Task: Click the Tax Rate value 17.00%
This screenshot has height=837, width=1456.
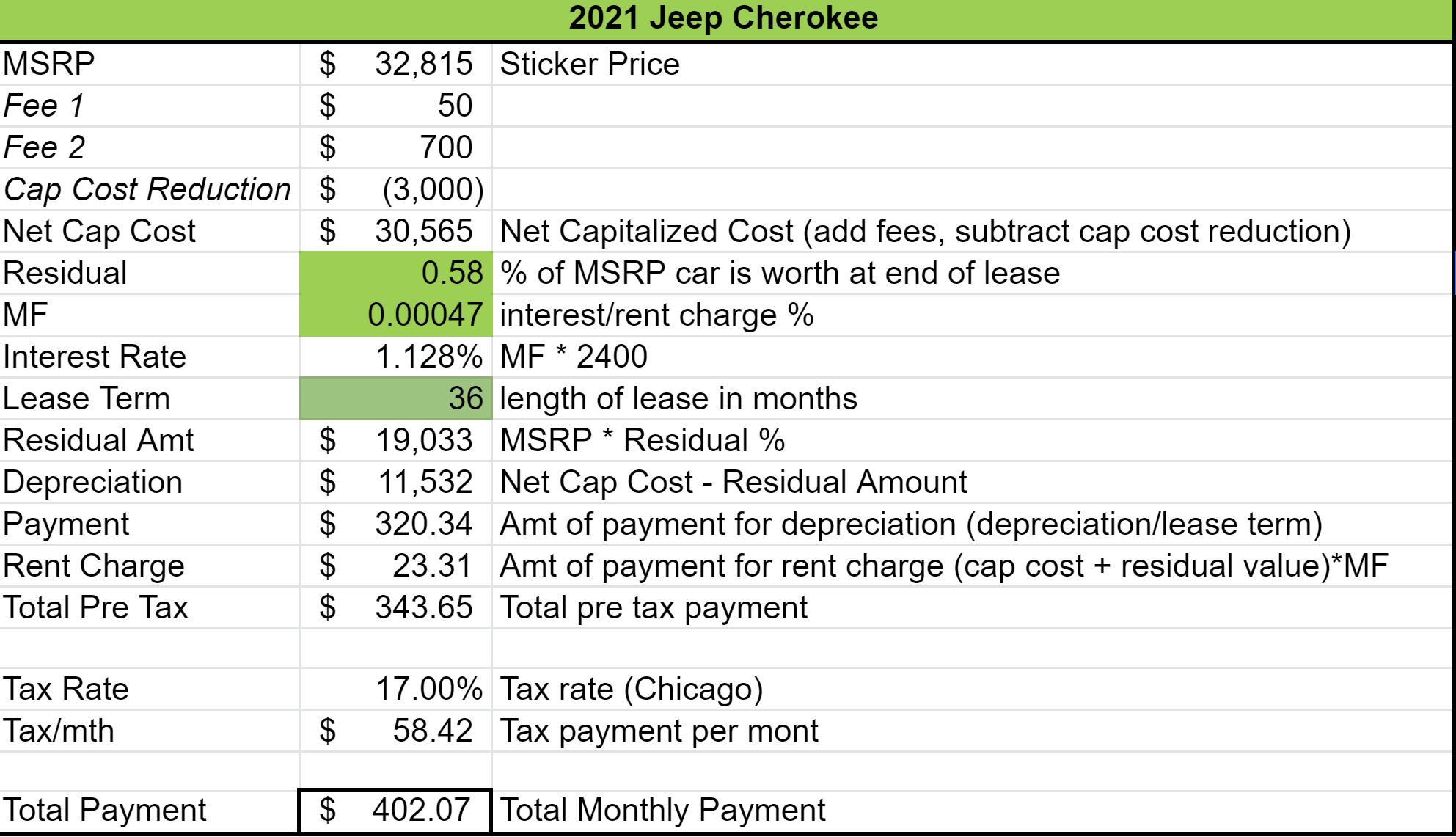Action: (396, 689)
